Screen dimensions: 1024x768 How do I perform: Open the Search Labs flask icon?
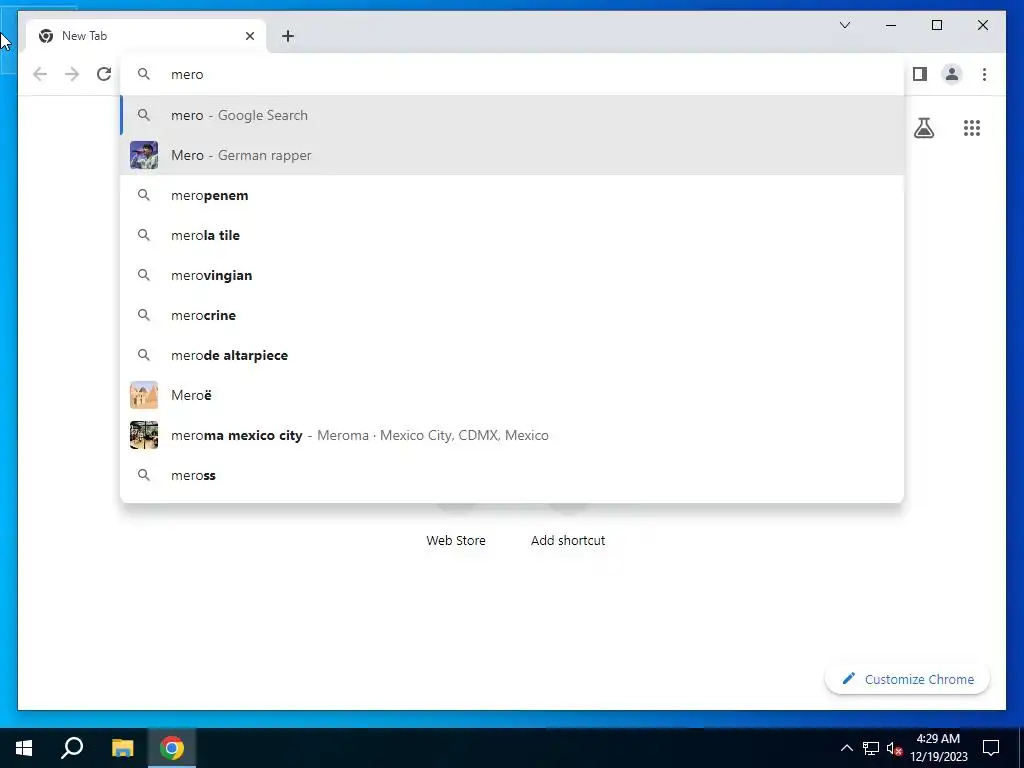[x=923, y=128]
